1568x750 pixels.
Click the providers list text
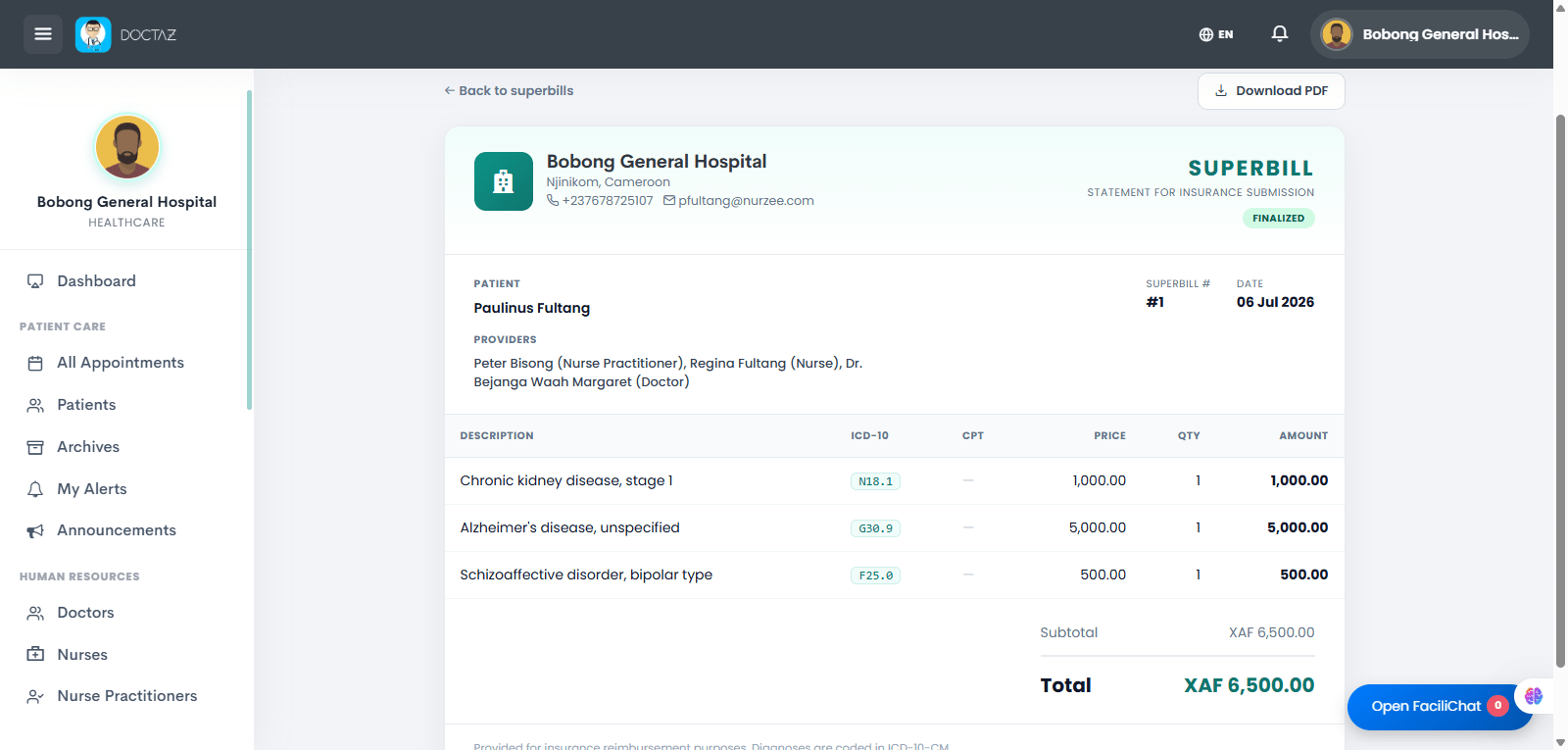(667, 373)
